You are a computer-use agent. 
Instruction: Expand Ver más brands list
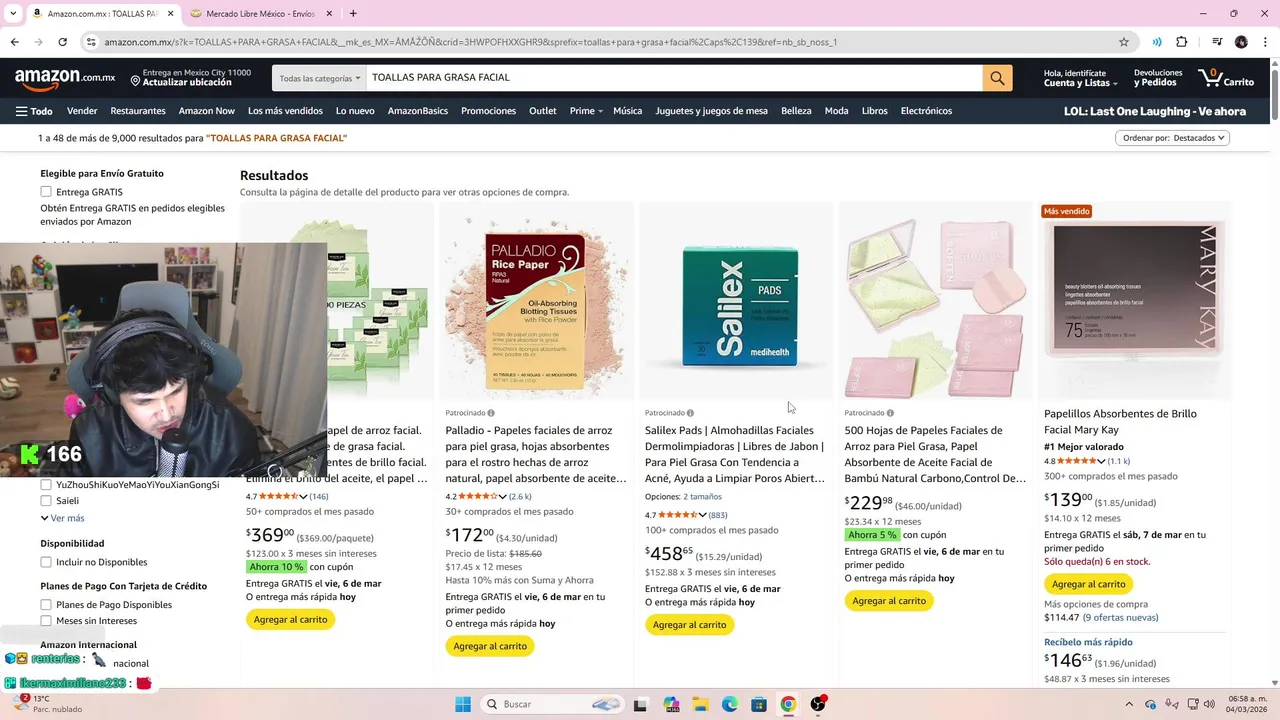[x=62, y=518]
